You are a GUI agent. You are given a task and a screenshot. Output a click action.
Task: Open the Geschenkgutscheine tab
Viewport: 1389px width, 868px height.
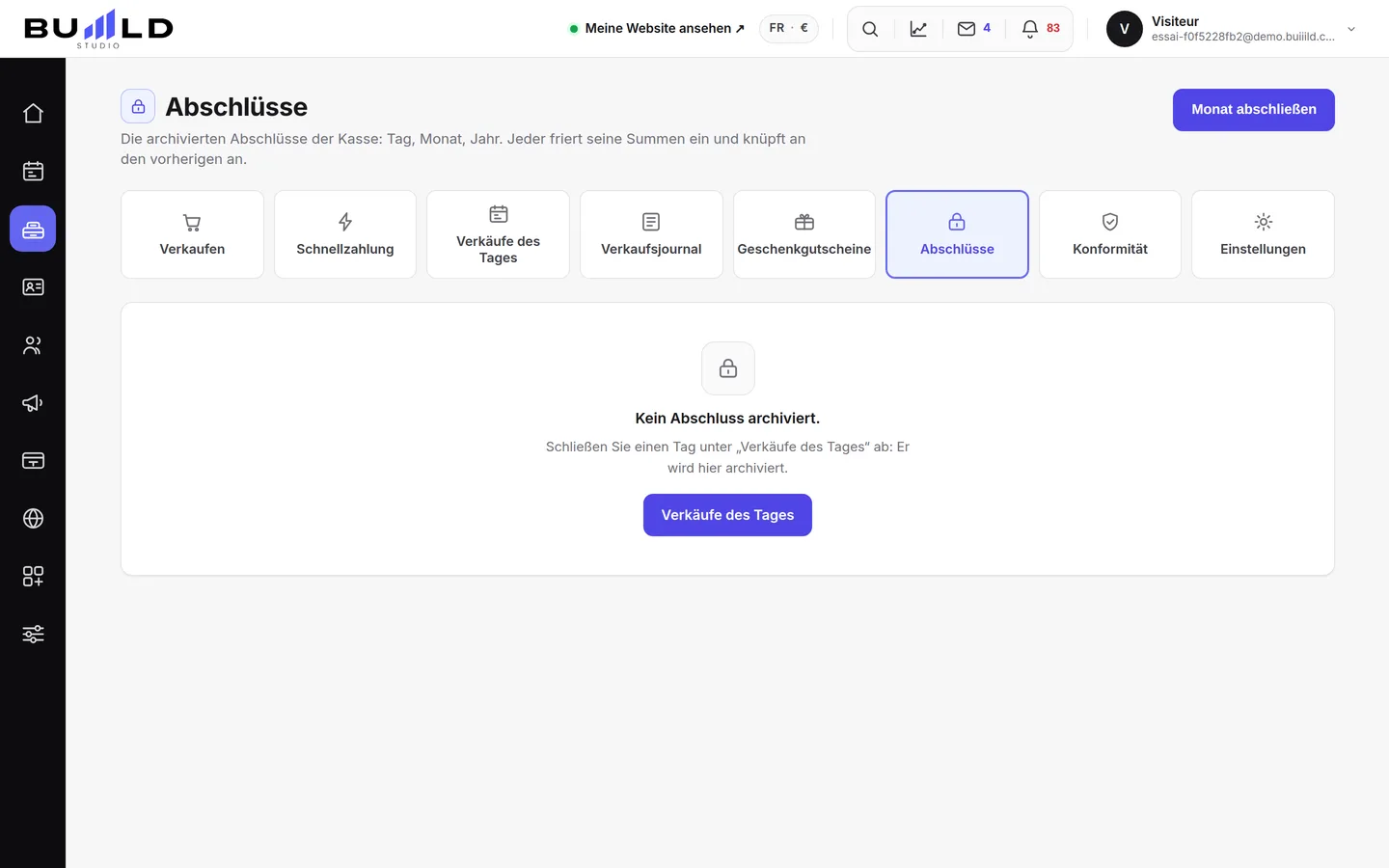click(804, 234)
